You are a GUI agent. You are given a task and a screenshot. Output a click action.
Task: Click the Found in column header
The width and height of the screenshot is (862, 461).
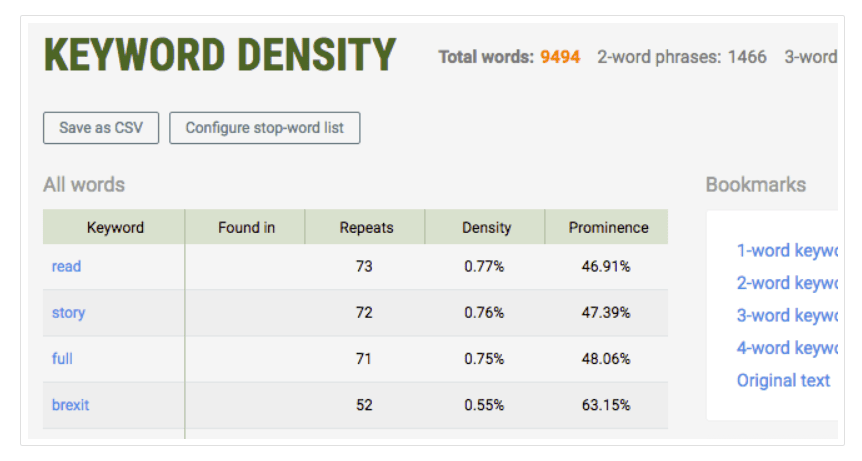tap(245, 227)
